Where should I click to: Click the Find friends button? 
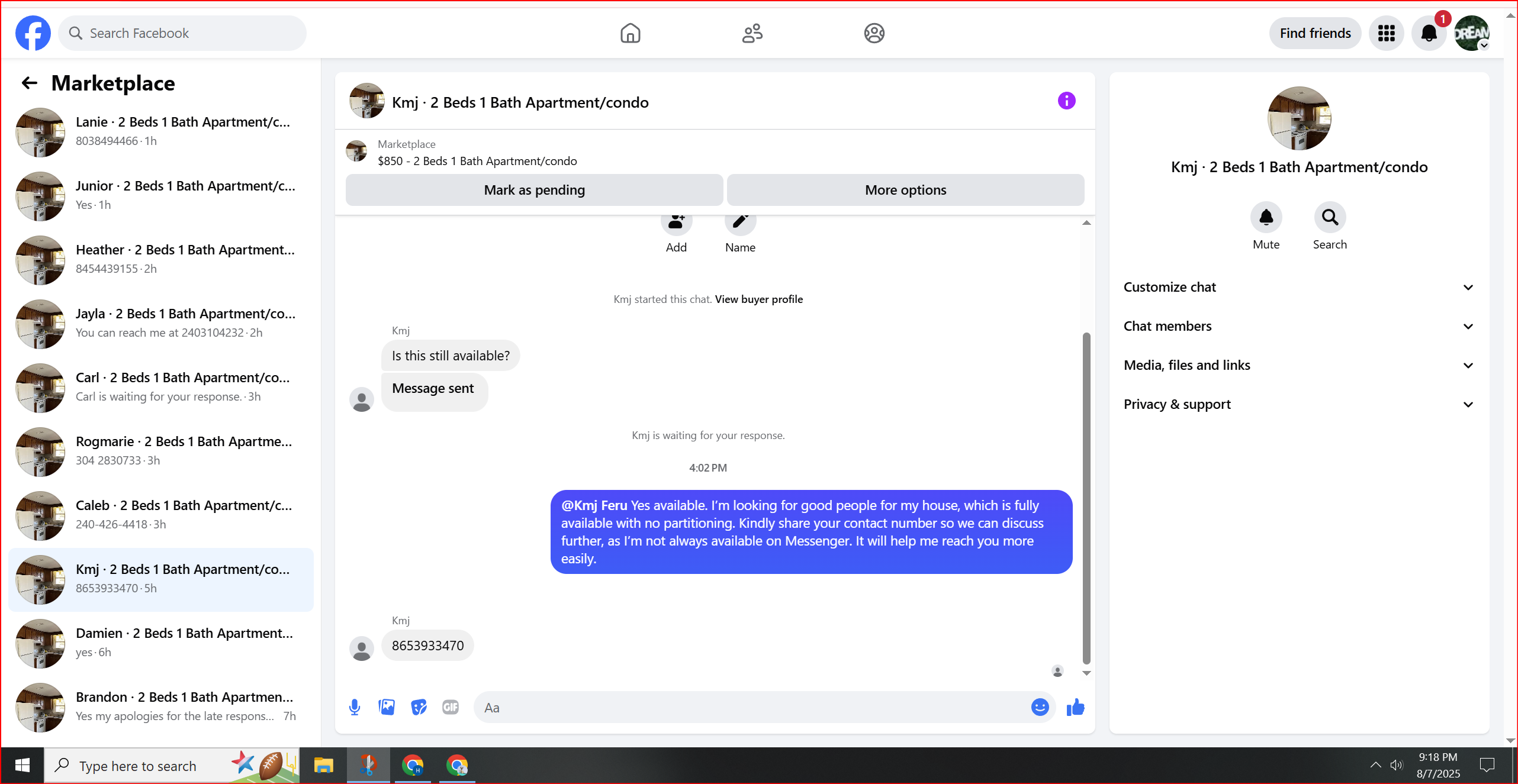(1315, 33)
